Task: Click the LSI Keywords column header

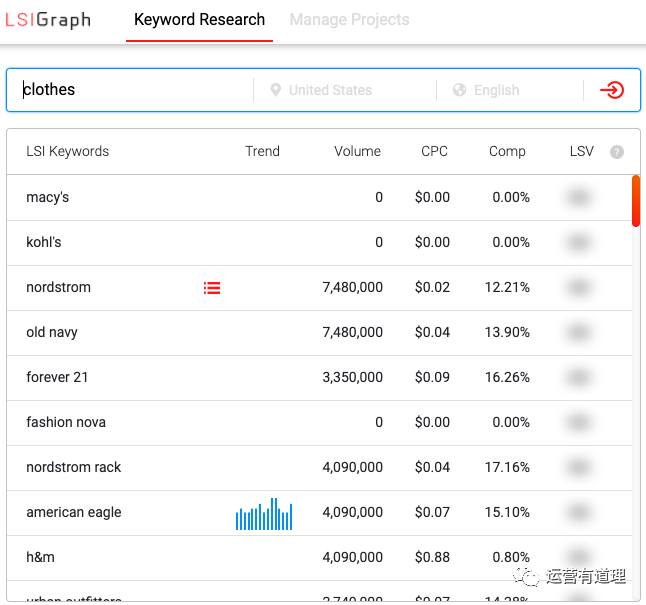Action: pyautogui.click(x=67, y=151)
